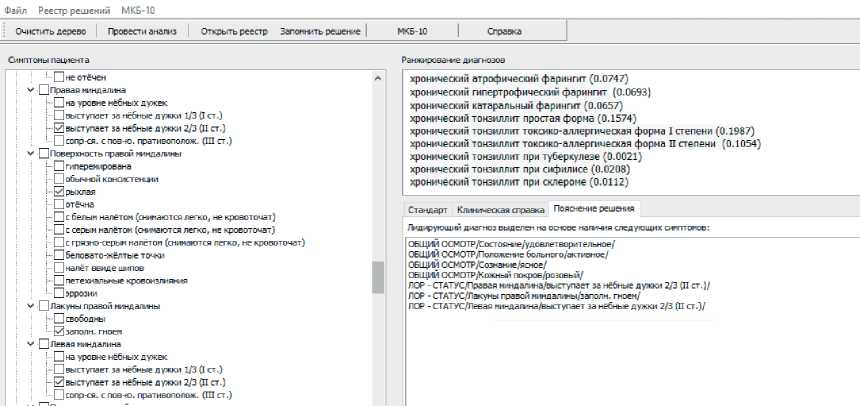Uncheck right tonsil выступает 2/3 (II ст.)

point(59,128)
